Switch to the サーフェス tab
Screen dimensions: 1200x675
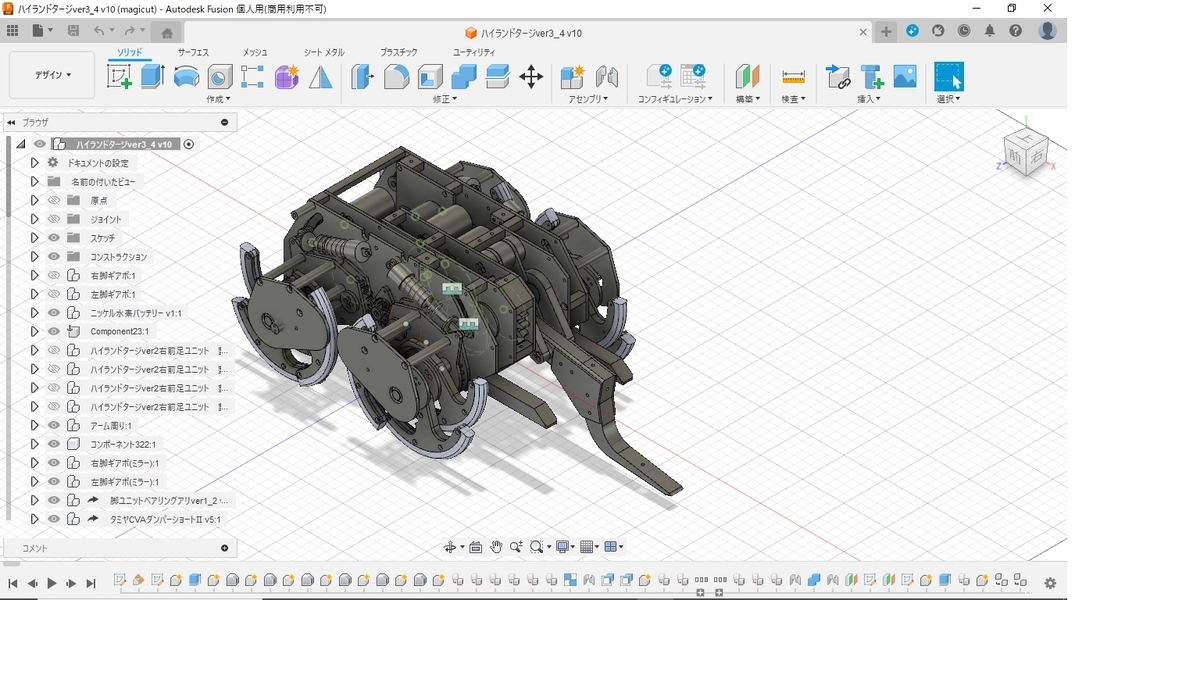pos(193,52)
